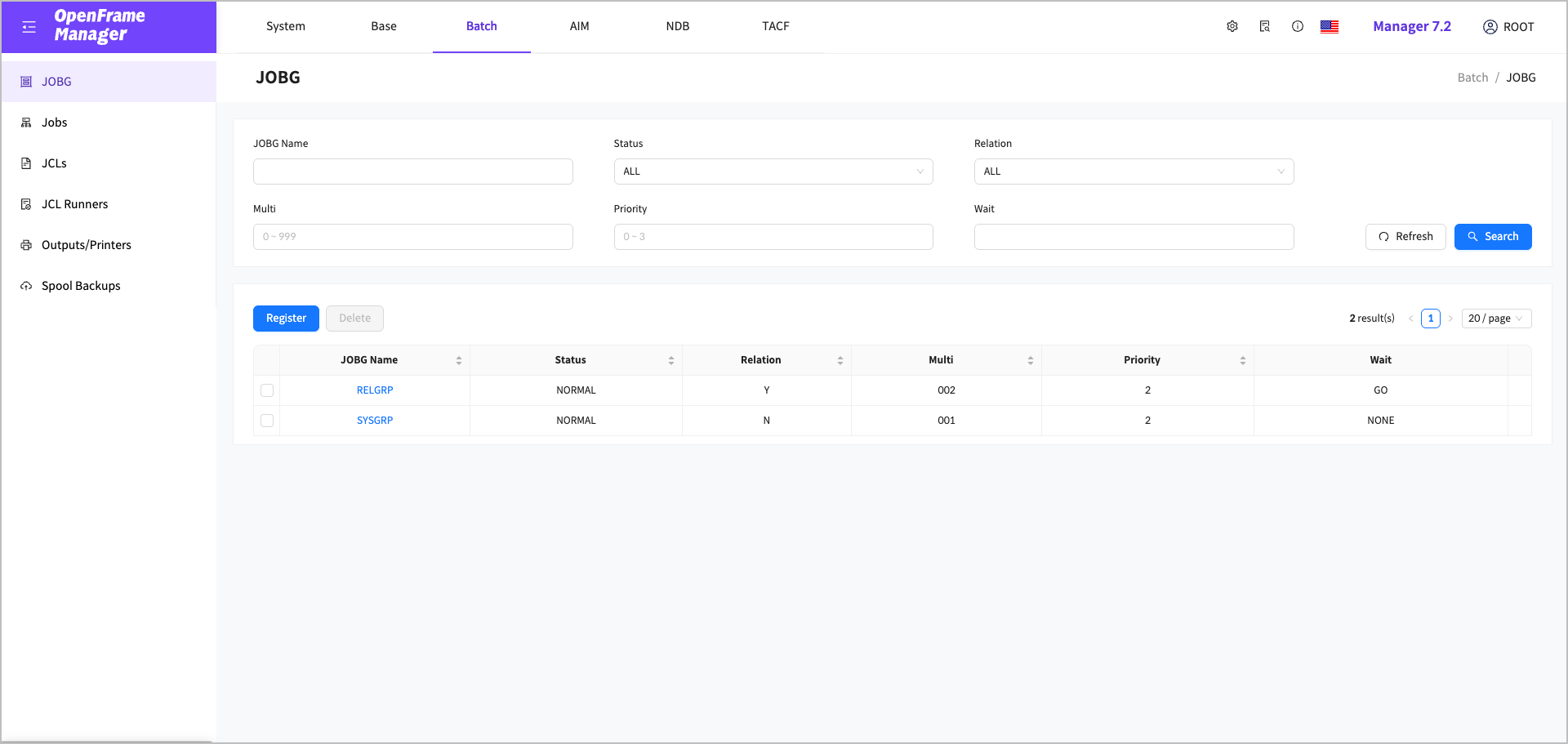Click the document search icon in header
Screen dimensions: 1568x744
[x=1265, y=27]
